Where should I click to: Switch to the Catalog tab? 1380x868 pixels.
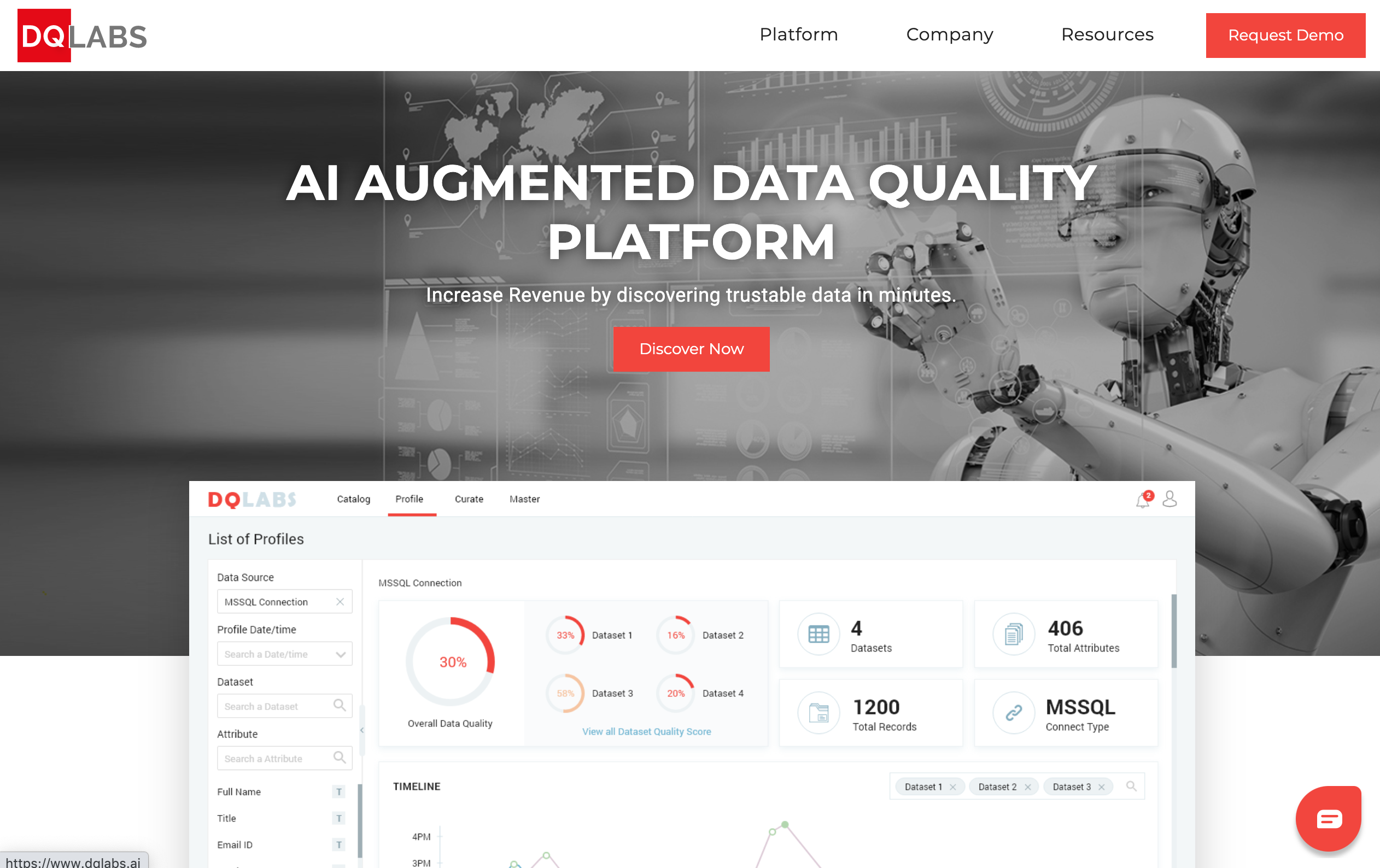pos(352,498)
